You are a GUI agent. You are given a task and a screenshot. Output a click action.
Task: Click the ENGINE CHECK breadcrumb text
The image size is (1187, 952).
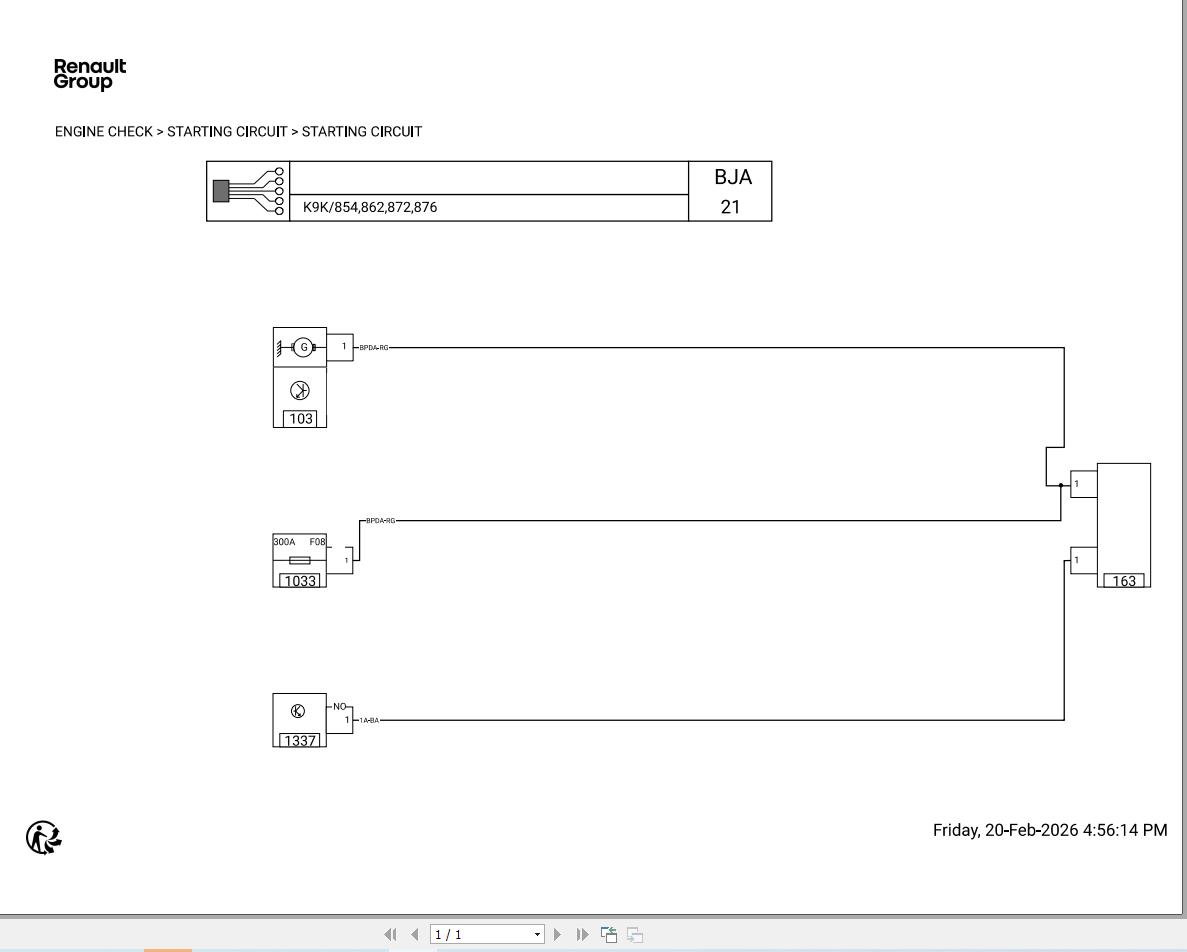tap(104, 132)
